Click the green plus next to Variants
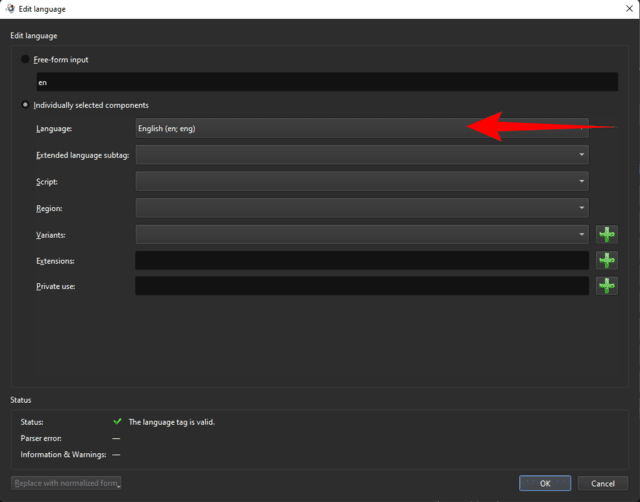This screenshot has height=502, width=640. [x=607, y=235]
